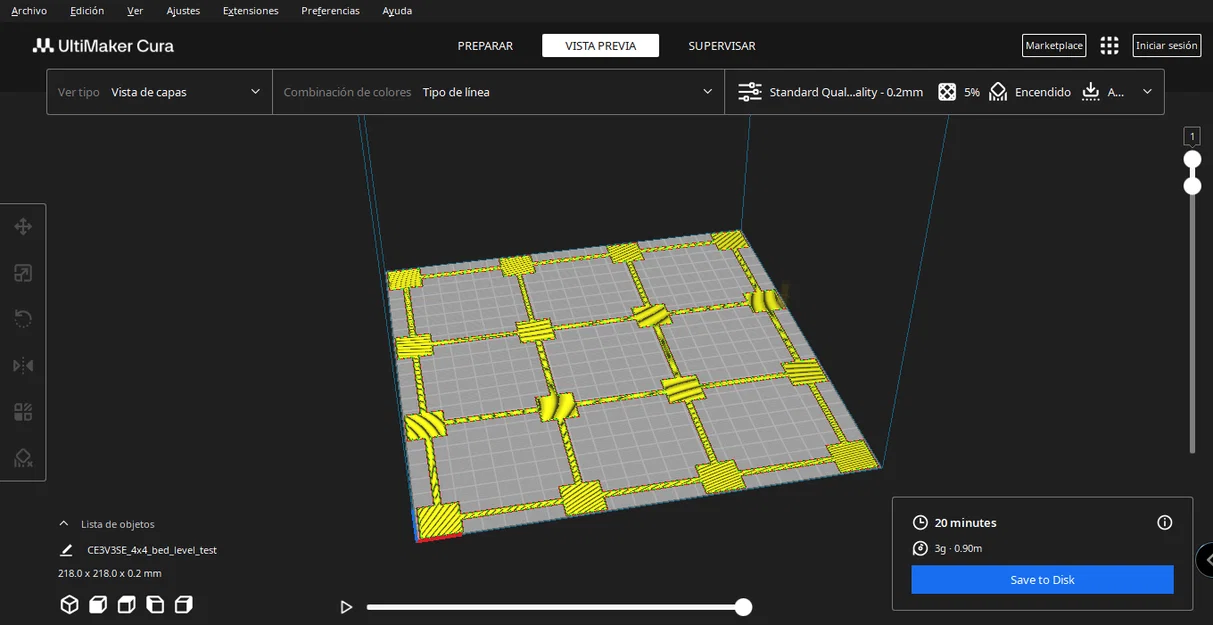This screenshot has height=625, width=1213.
Task: Select the Support Blocker tool
Action: 23,458
